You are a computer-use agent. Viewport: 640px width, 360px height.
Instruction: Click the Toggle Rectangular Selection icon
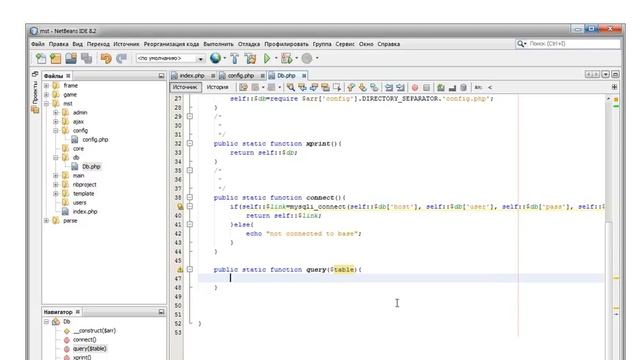coord(337,87)
